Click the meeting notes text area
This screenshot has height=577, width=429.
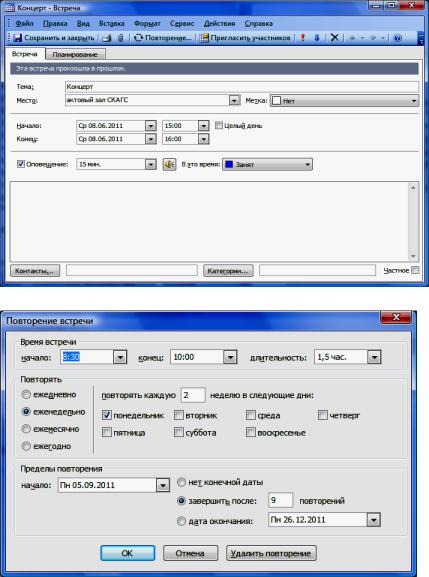pos(209,222)
